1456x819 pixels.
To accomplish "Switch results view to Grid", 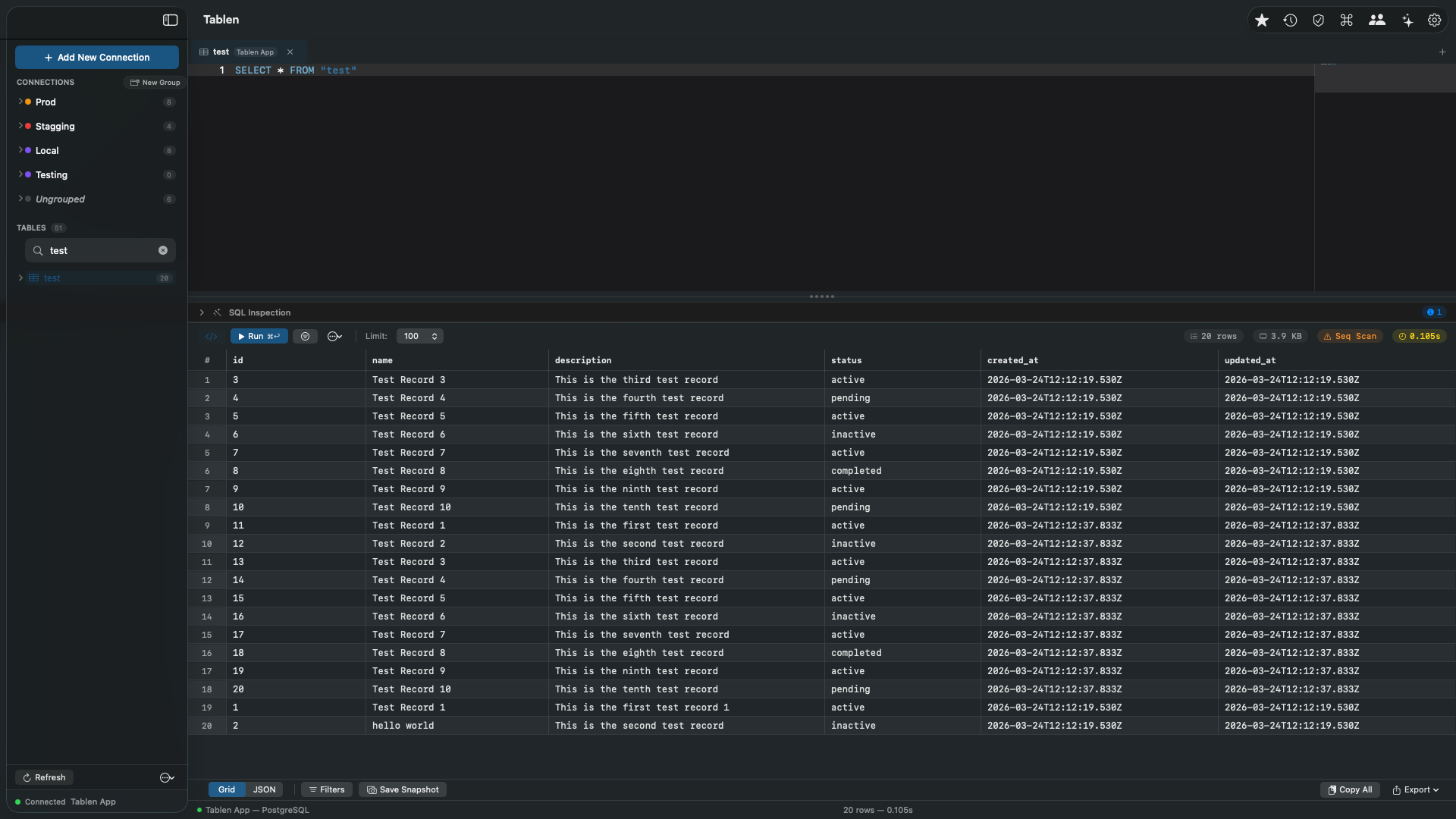I will [226, 789].
